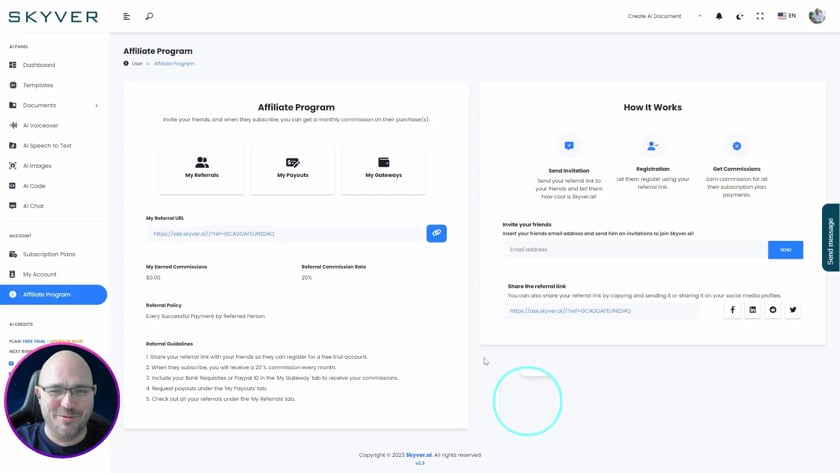Toggle dark mode moon icon

[739, 16]
